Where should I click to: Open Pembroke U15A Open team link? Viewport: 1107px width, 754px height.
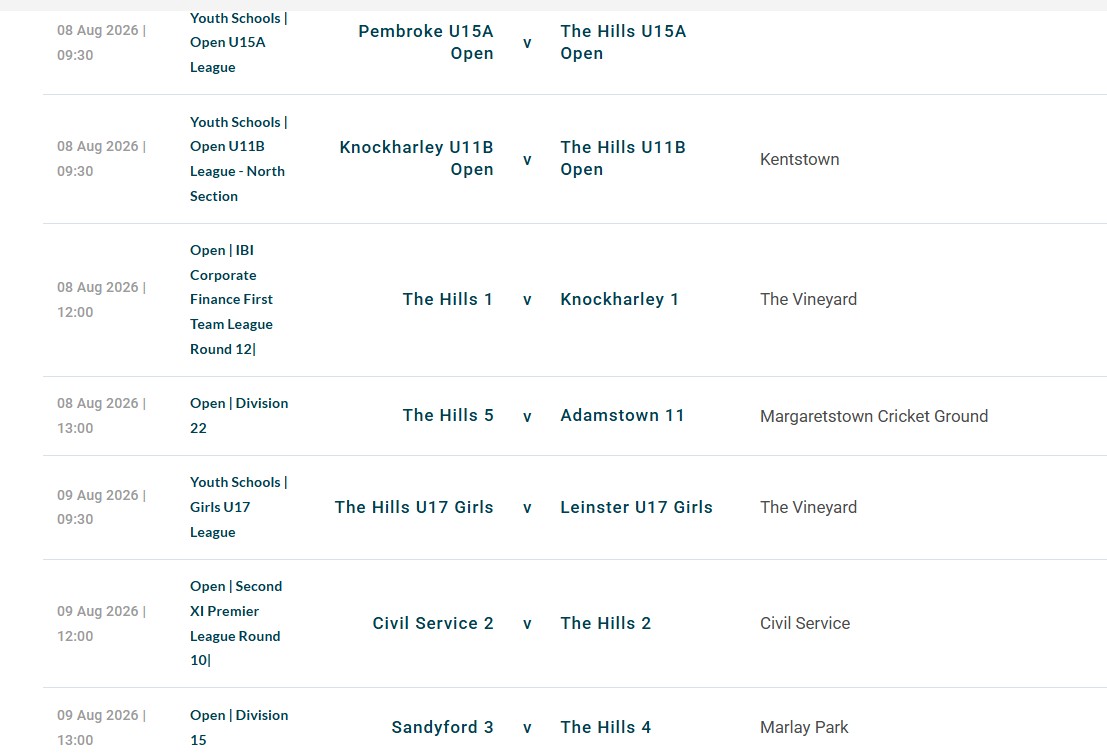coord(426,42)
